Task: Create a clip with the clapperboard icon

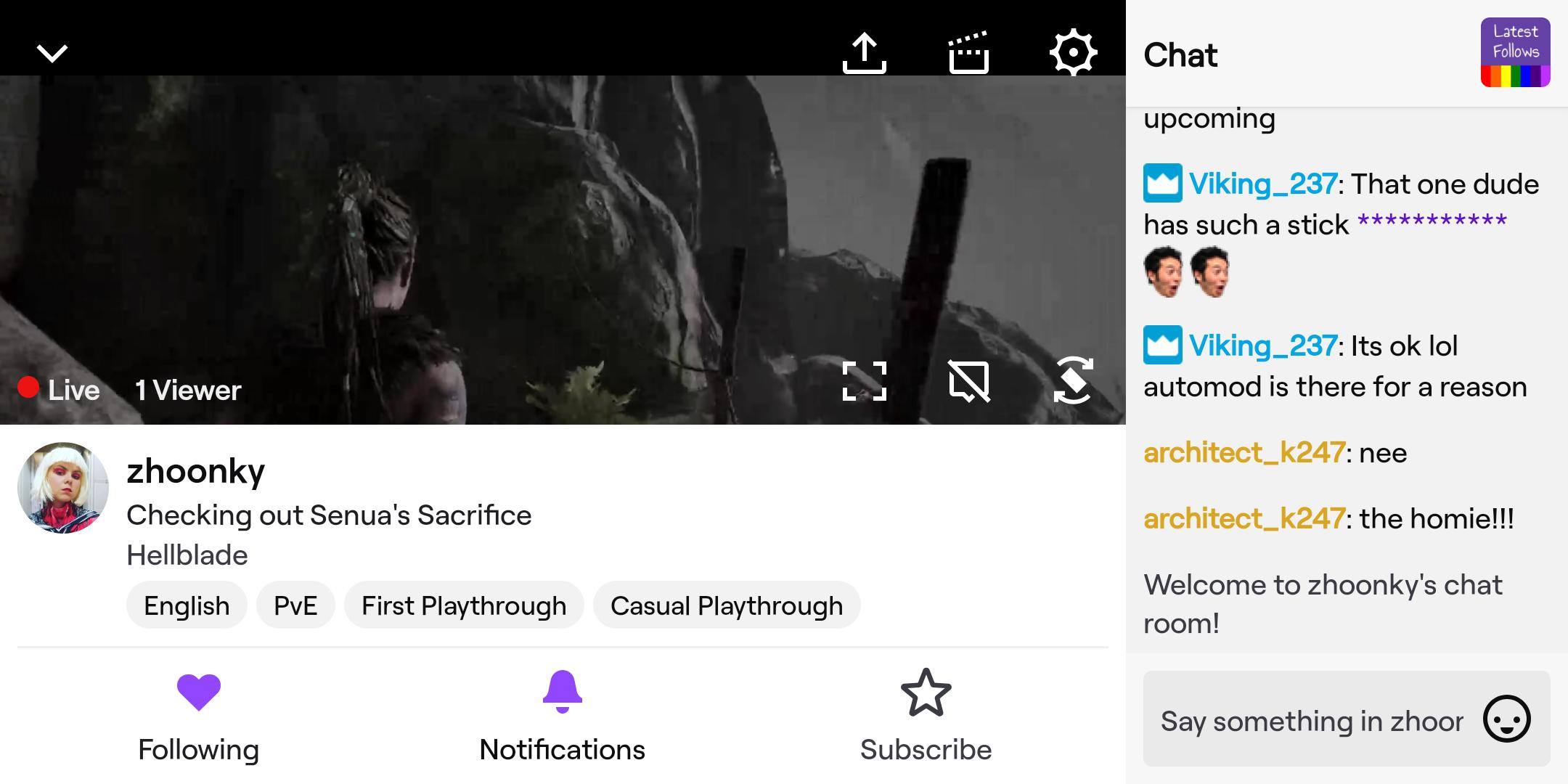Action: (968, 53)
